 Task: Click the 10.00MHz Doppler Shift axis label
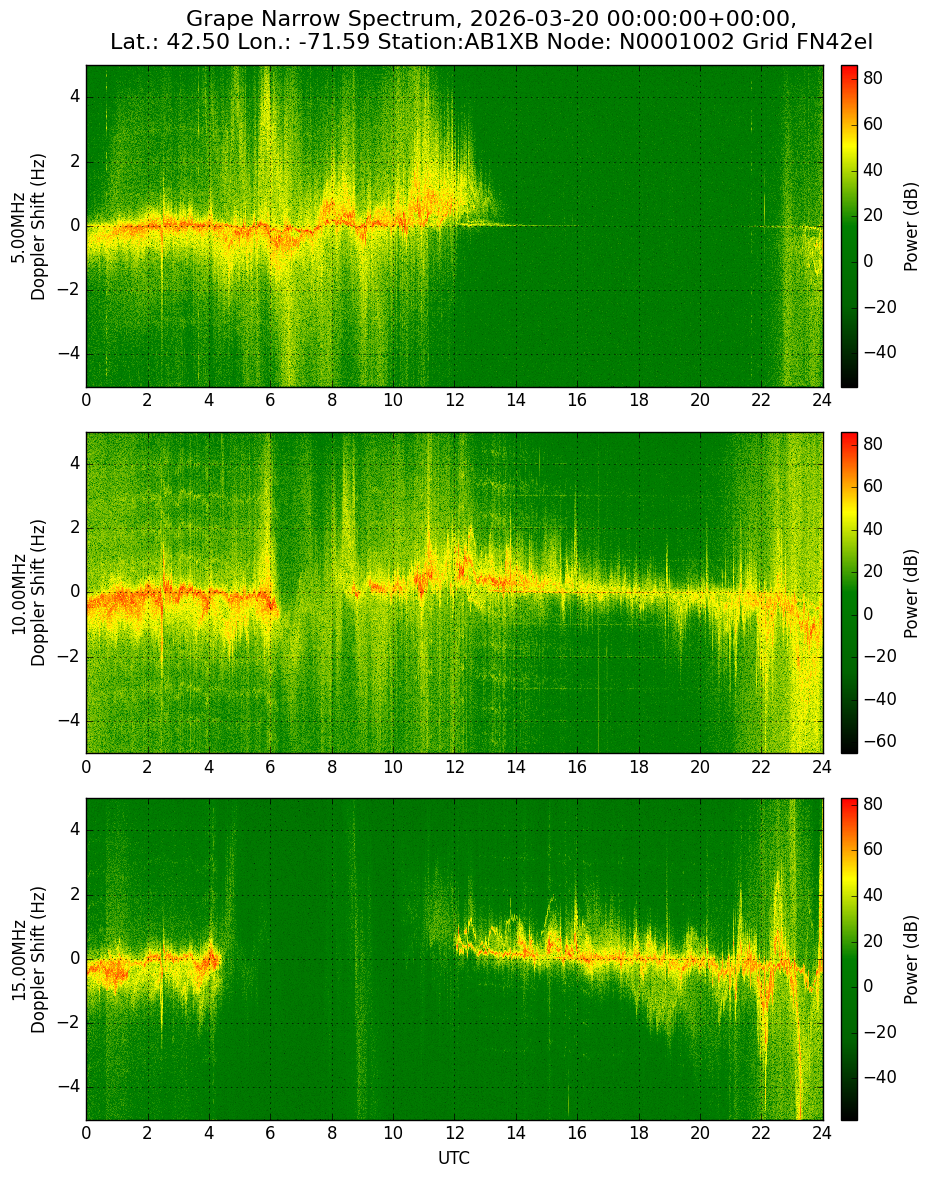[x=28, y=593]
